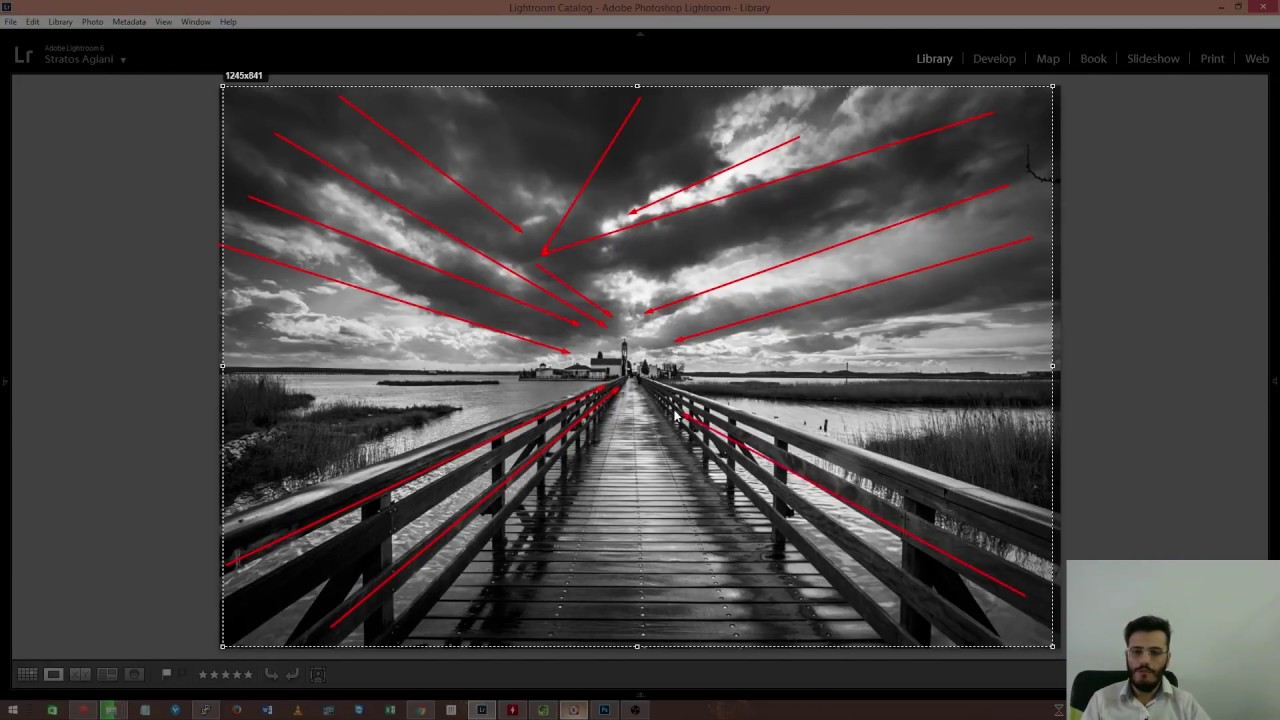Image resolution: width=1280 pixels, height=720 pixels.
Task: Set the rating to five stars
Action: [248, 675]
